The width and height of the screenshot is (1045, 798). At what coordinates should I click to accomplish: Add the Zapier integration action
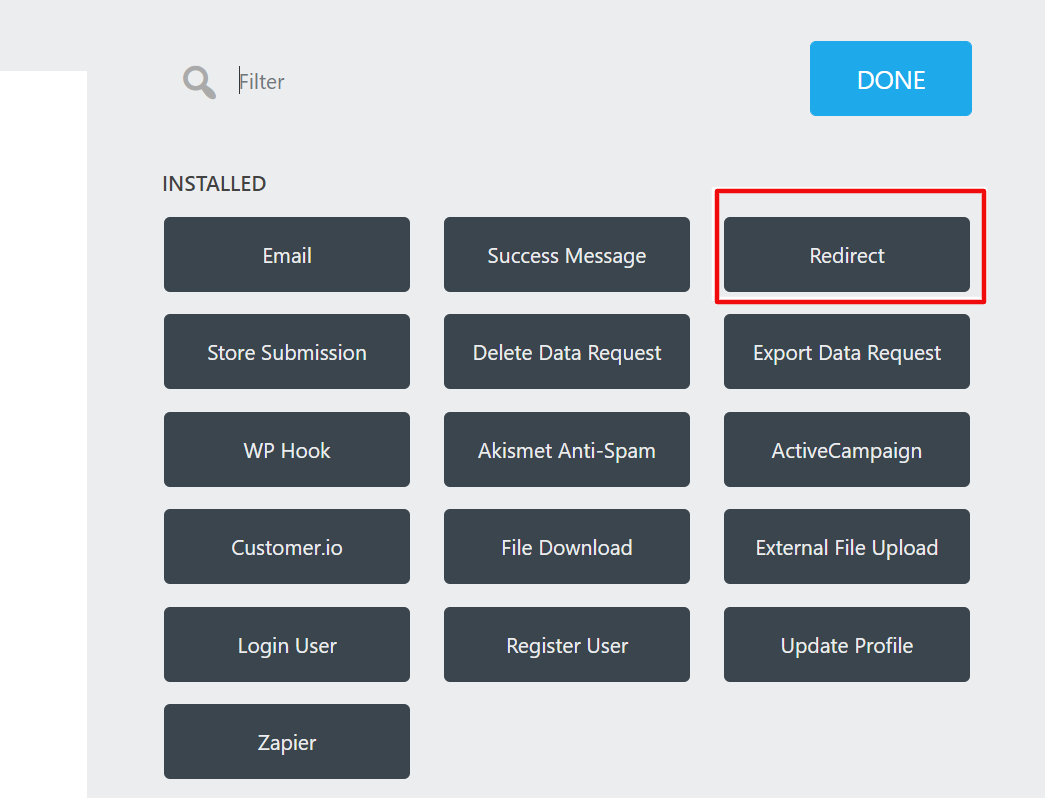pyautogui.click(x=287, y=742)
